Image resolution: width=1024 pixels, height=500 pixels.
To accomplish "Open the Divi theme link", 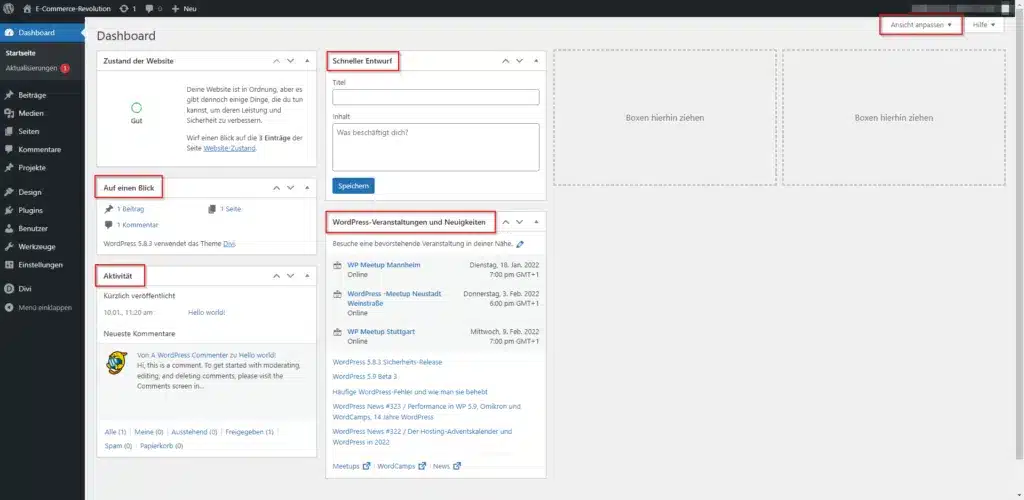I will 229,244.
